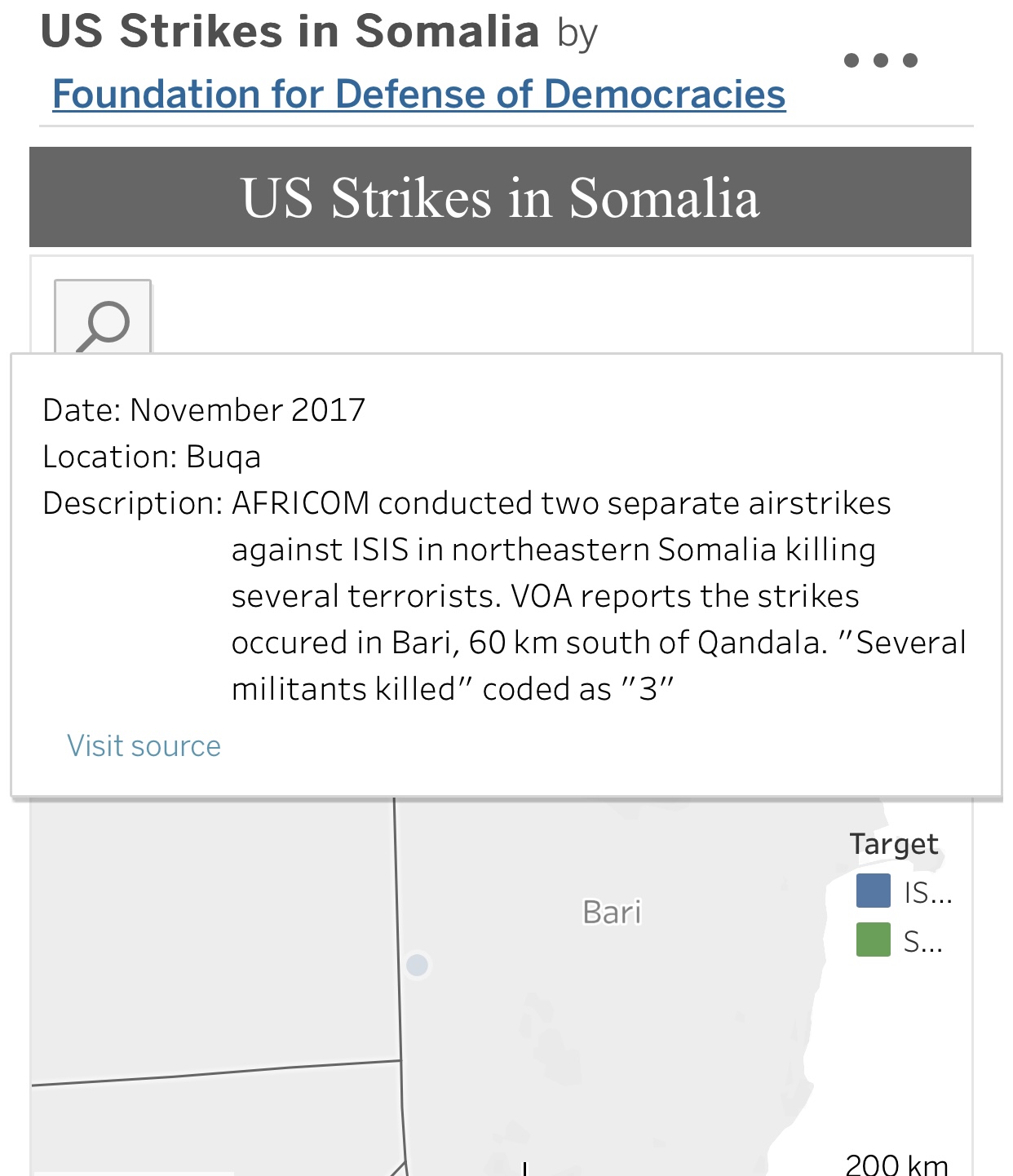Click the magnifying glass search icon
The image size is (1013, 1176).
103,318
